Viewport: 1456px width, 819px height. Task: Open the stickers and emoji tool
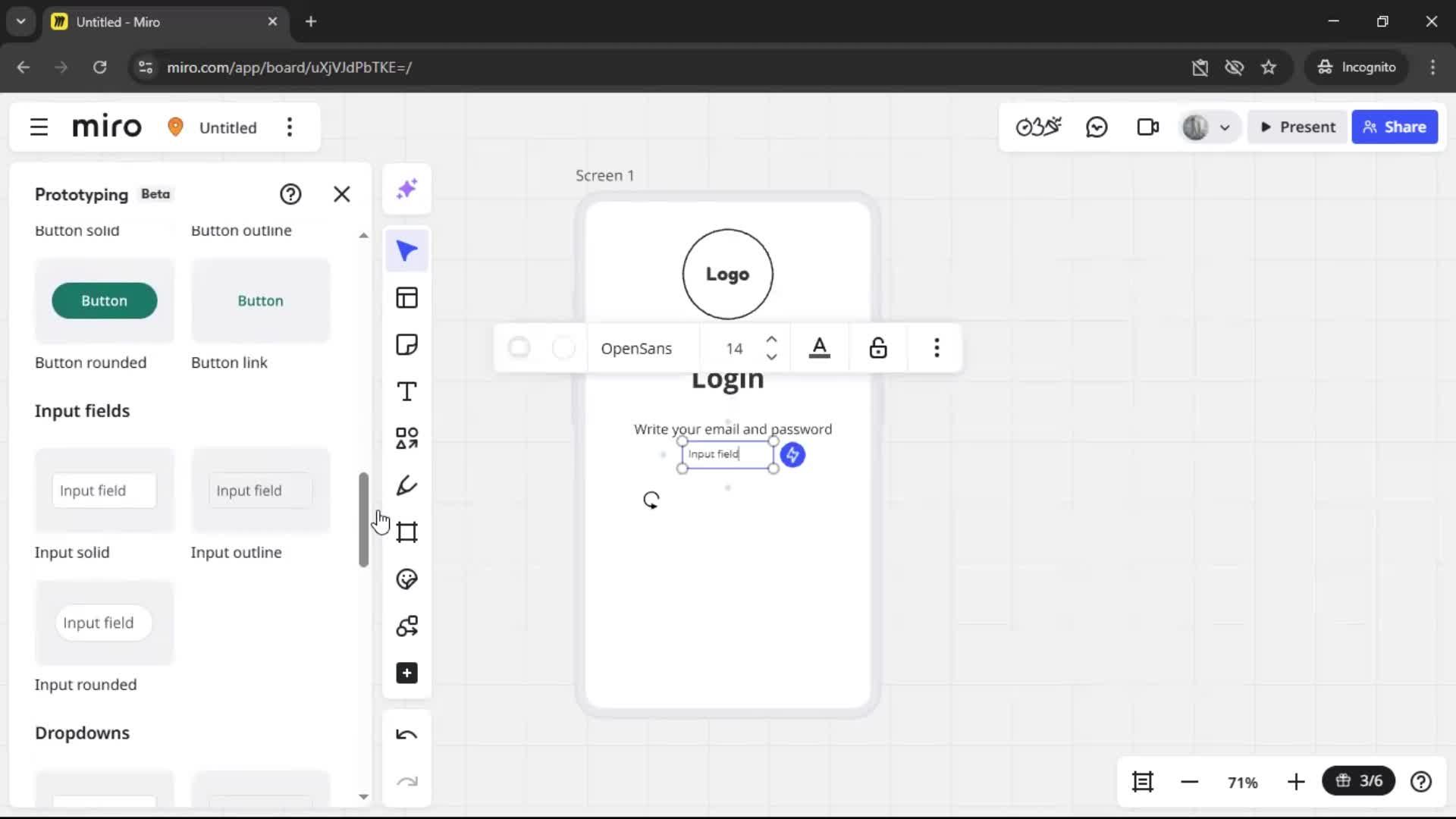[407, 579]
